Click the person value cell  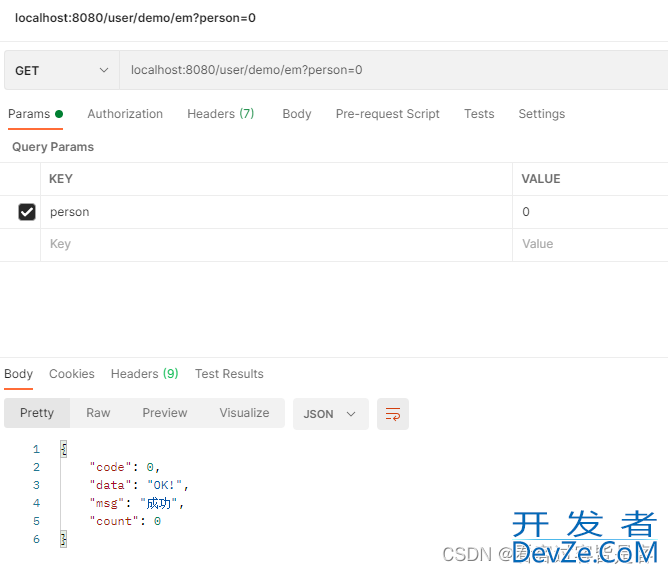pyautogui.click(x=588, y=212)
